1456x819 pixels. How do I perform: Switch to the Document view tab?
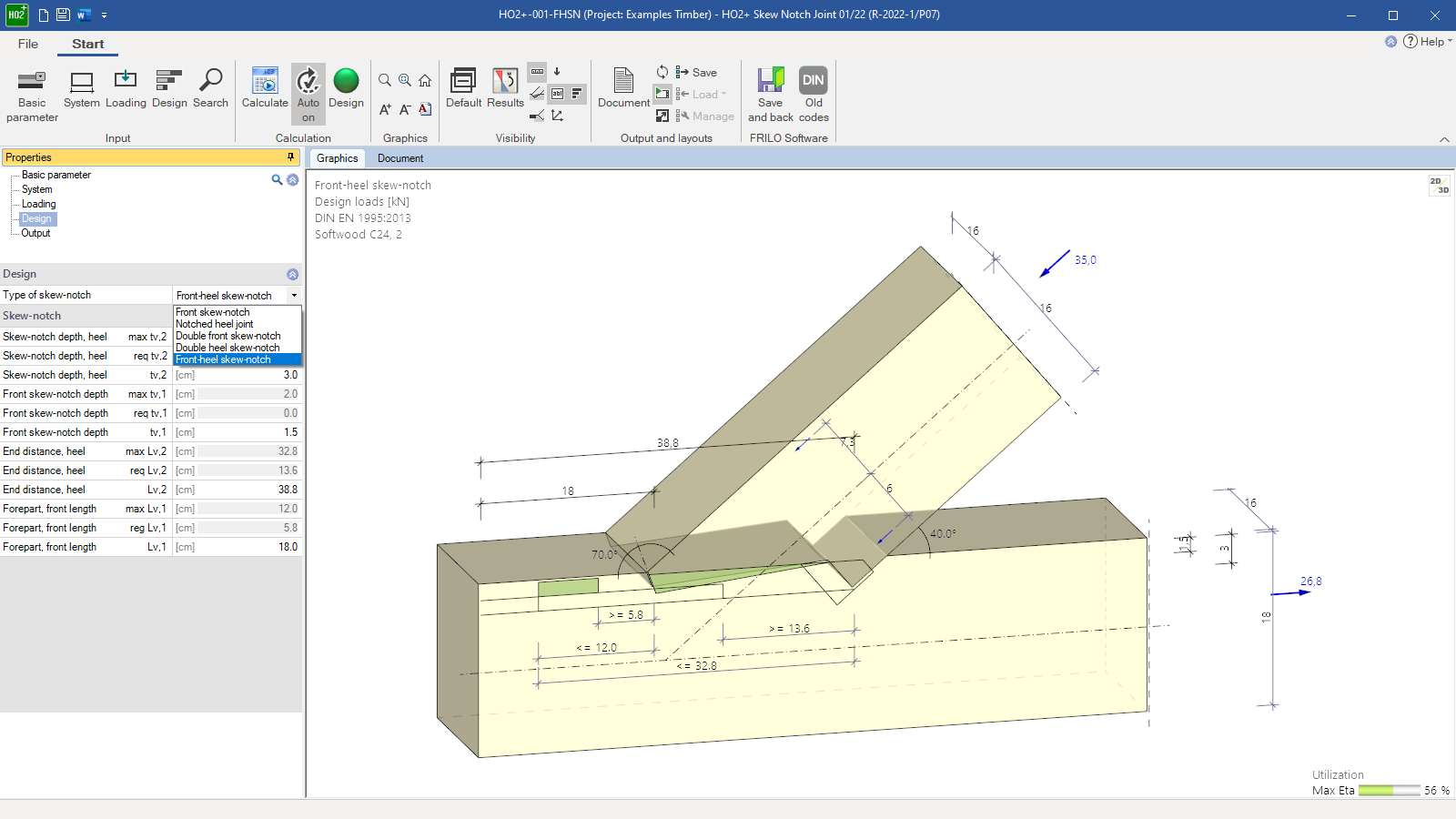(x=400, y=158)
